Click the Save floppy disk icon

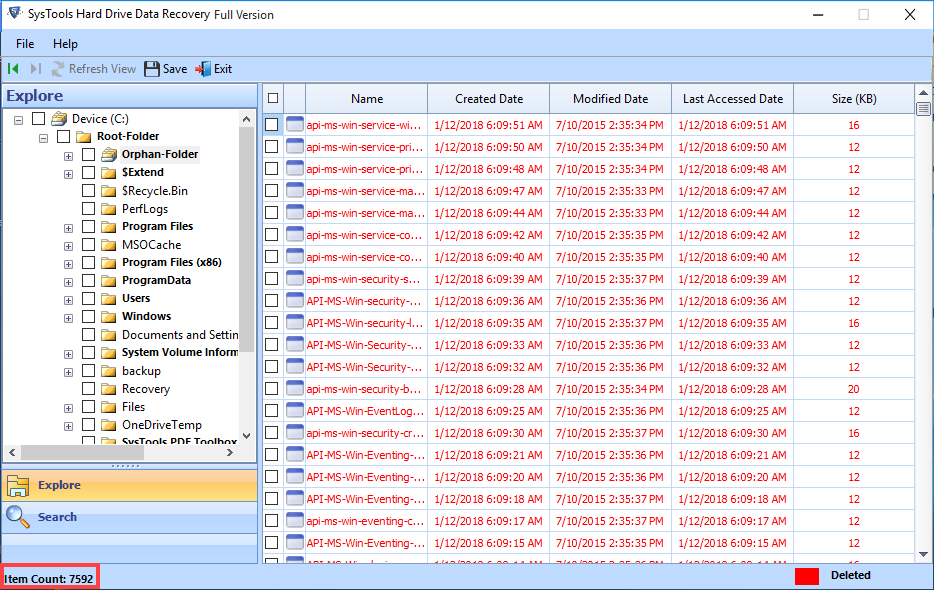(152, 69)
